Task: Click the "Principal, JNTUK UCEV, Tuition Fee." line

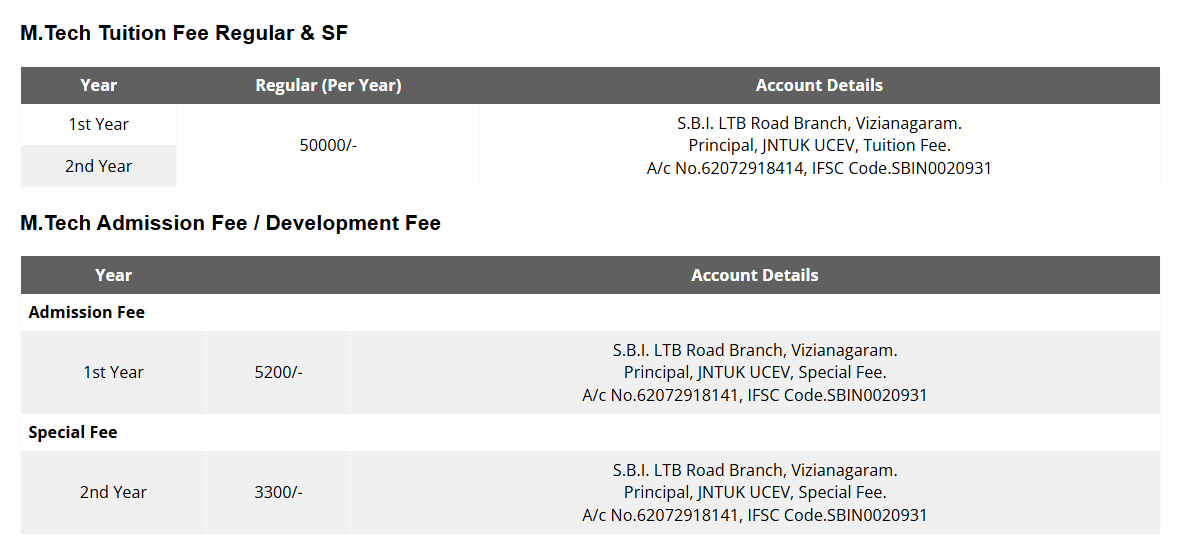Action: click(819, 146)
